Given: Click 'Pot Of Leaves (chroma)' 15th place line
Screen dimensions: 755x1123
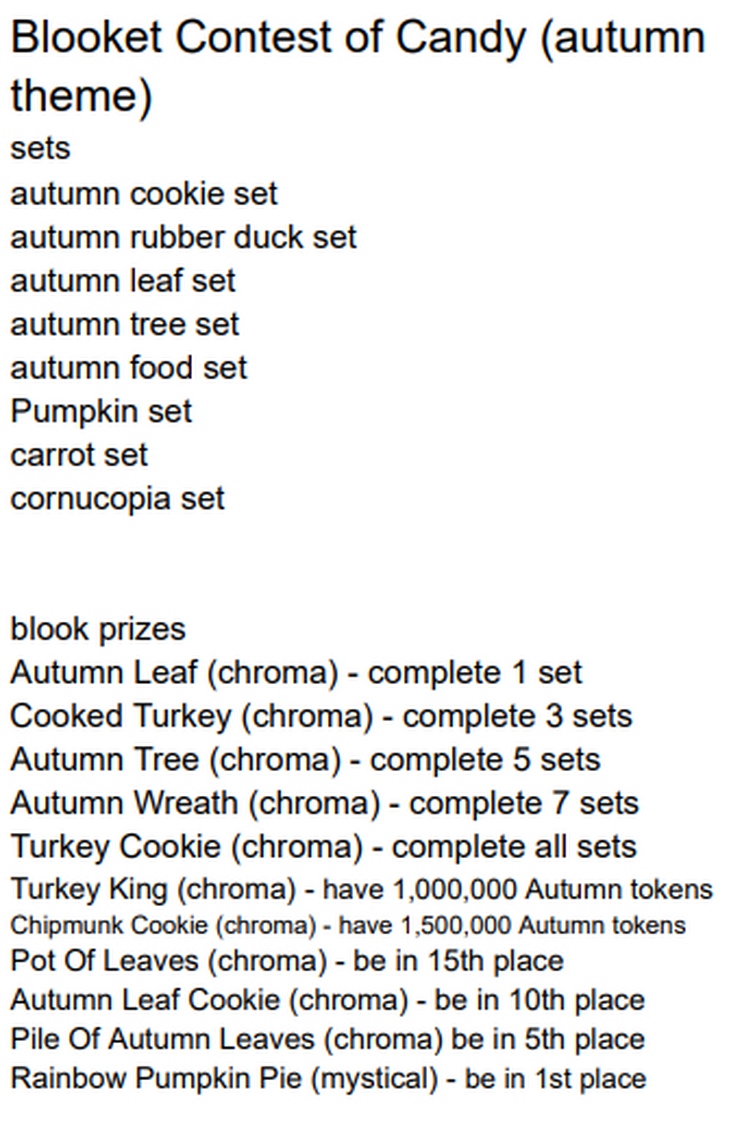Looking at the screenshot, I should coord(287,962).
